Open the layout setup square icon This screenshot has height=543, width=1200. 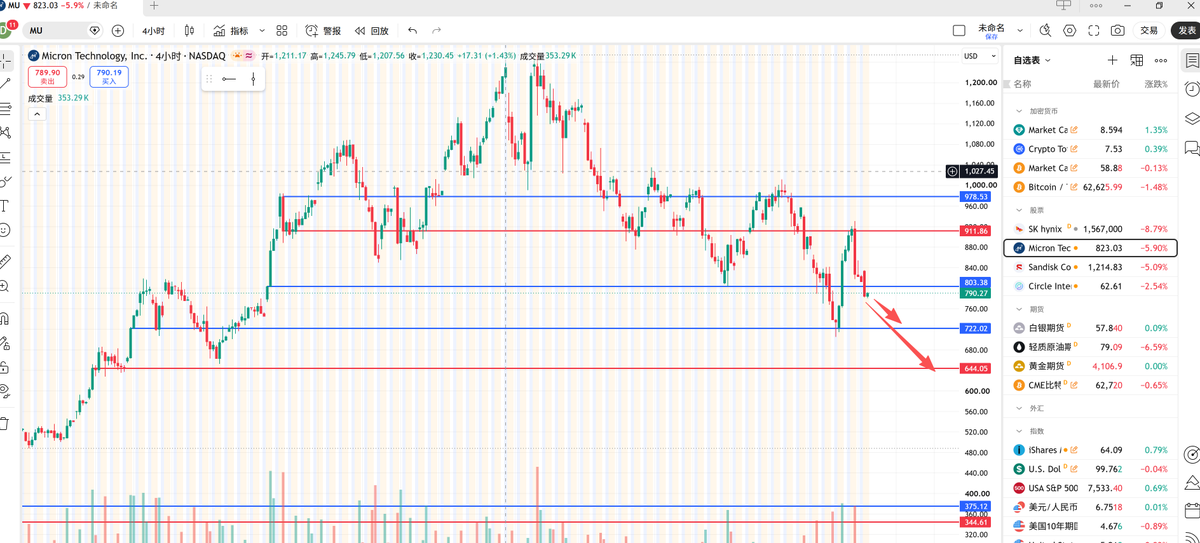coord(959,31)
